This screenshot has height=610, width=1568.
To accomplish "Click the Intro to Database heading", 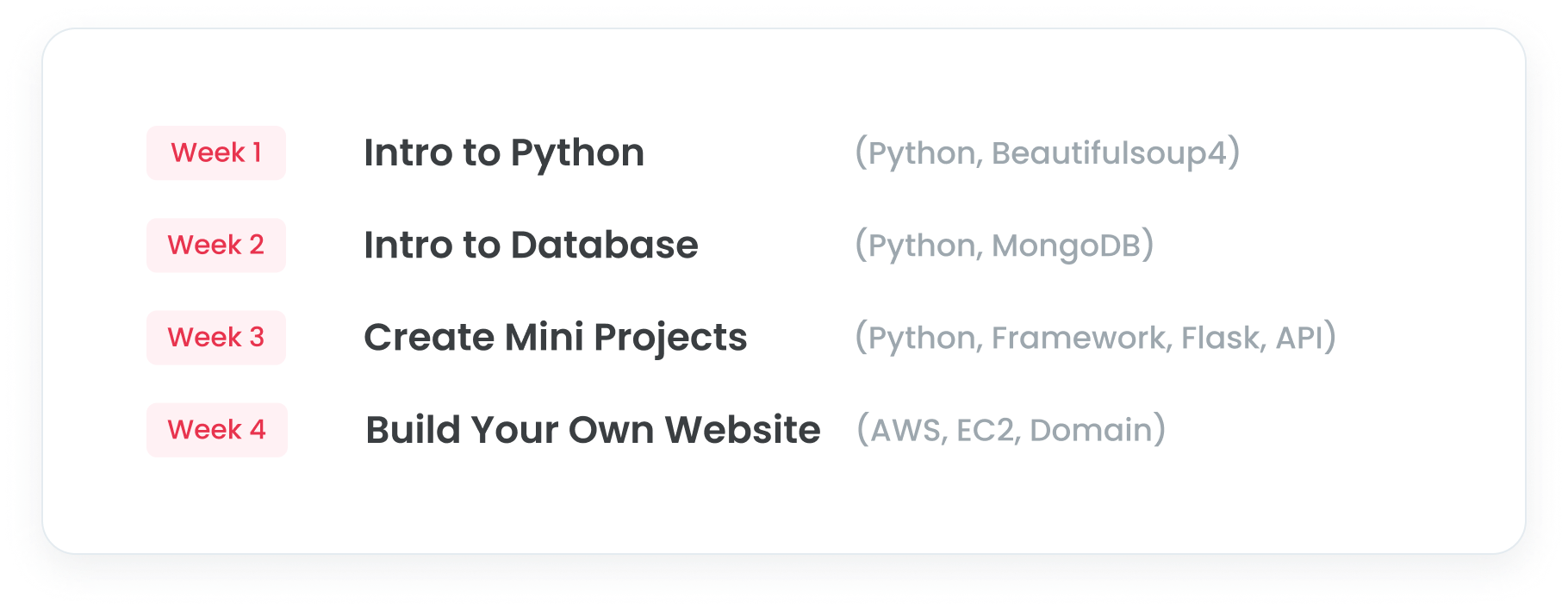I will click(x=531, y=246).
